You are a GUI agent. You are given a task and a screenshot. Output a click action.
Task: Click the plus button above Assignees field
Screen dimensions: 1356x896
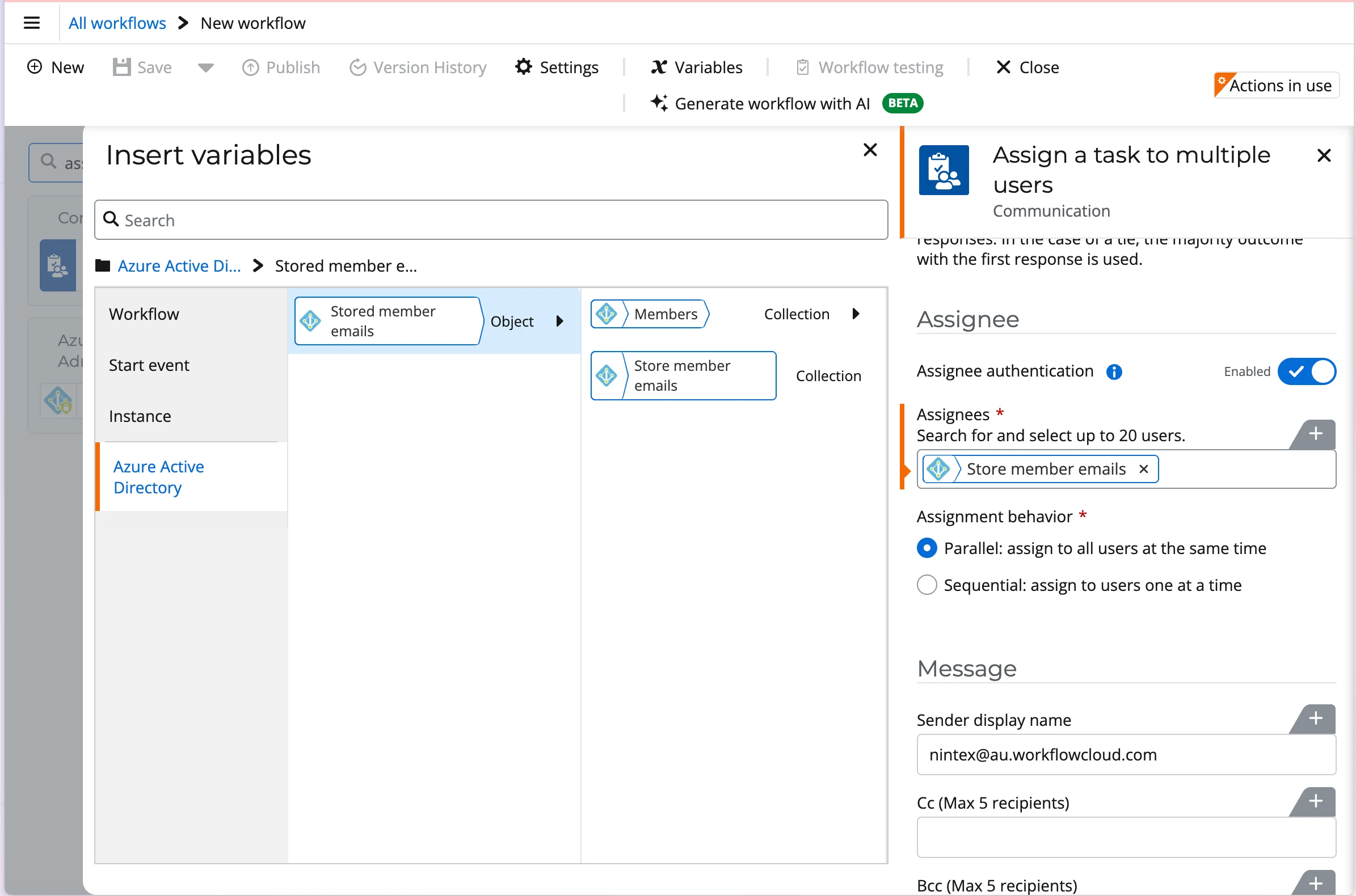point(1315,434)
